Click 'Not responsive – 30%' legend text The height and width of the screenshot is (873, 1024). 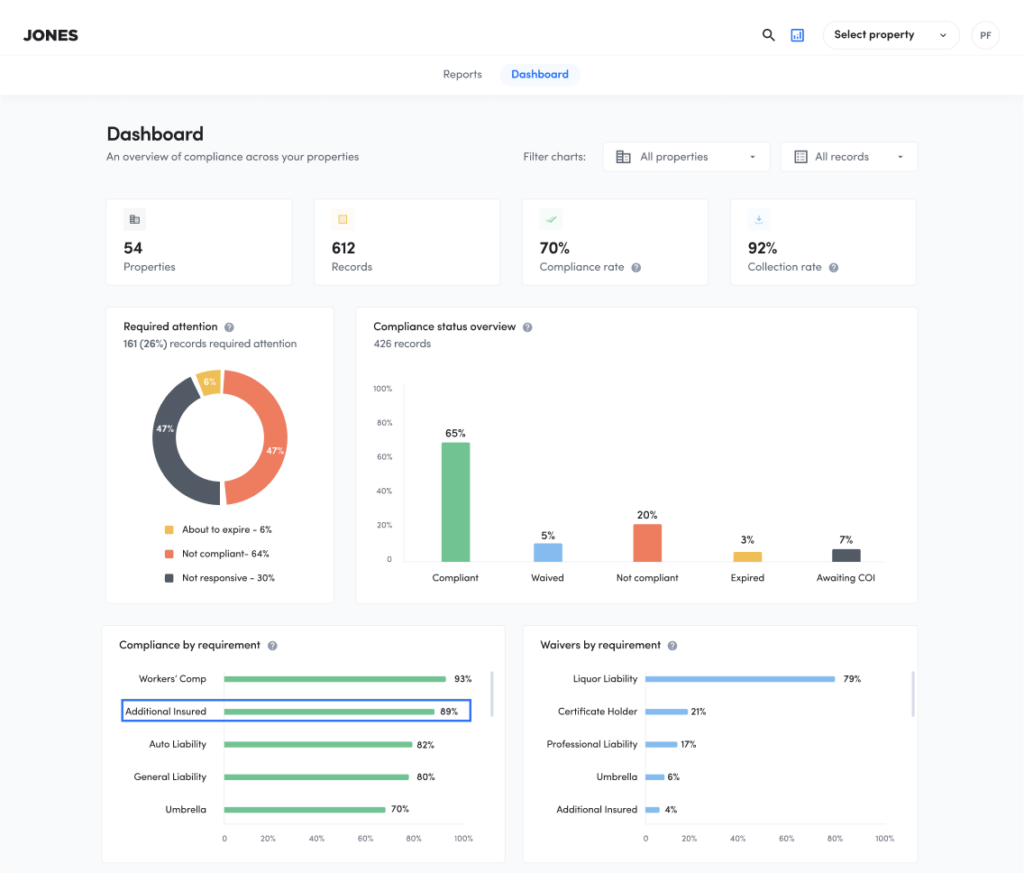[229, 578]
